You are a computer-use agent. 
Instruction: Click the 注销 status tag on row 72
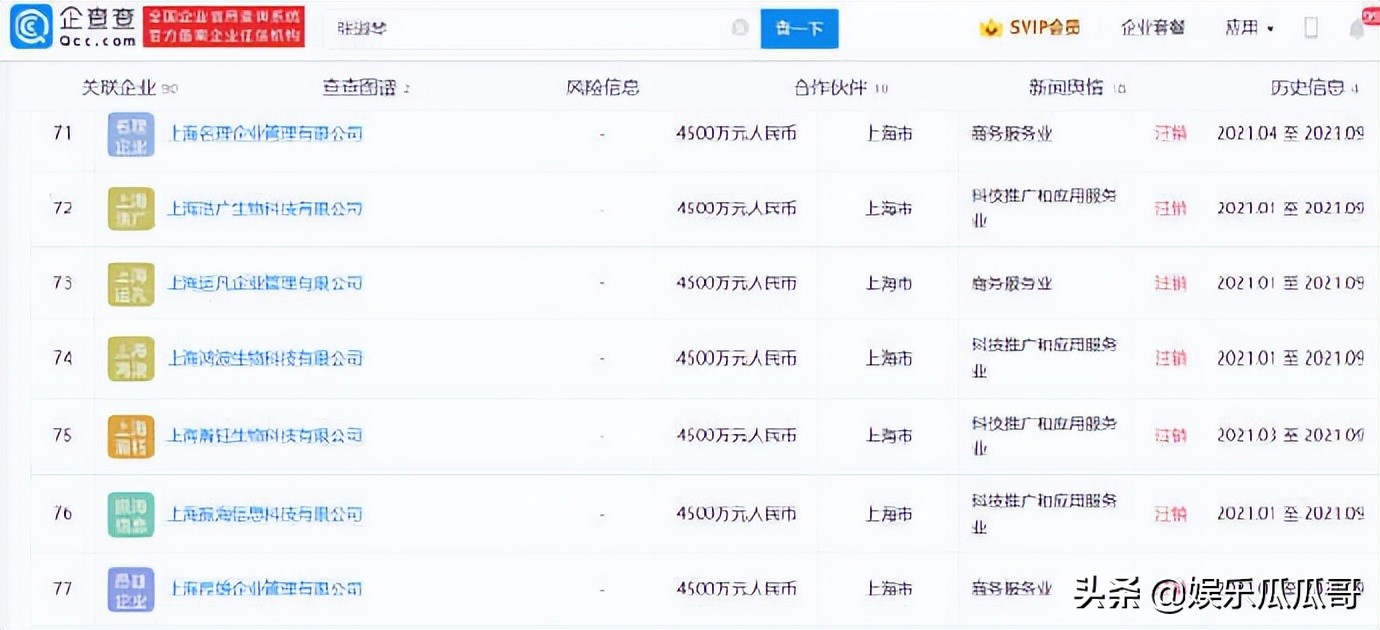coord(1170,208)
